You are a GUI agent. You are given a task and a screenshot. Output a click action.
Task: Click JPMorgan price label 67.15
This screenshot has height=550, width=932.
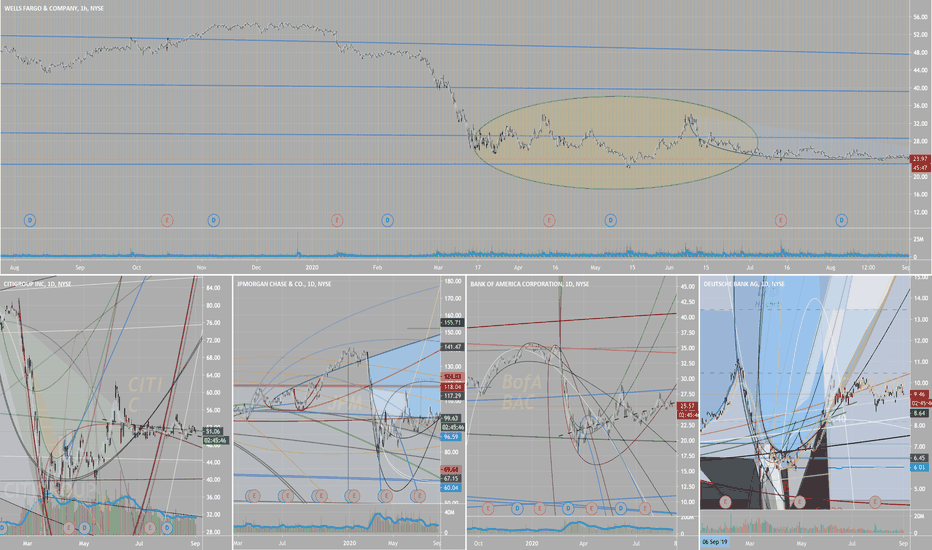[x=452, y=478]
